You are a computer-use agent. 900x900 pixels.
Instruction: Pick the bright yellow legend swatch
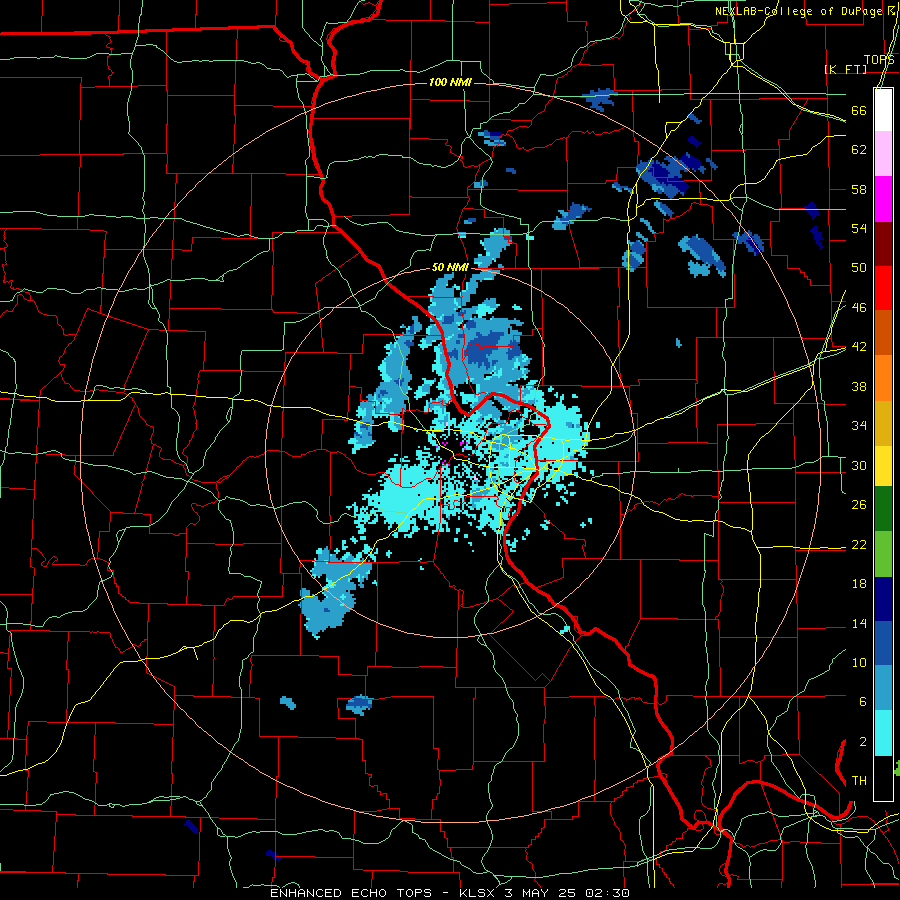click(883, 466)
